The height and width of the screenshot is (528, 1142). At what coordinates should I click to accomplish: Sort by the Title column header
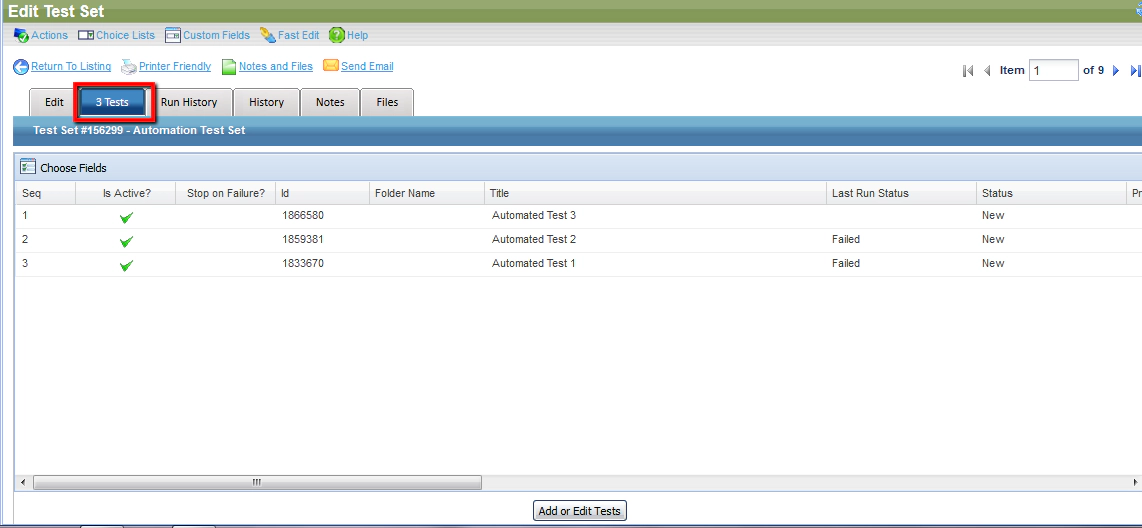tap(655, 193)
